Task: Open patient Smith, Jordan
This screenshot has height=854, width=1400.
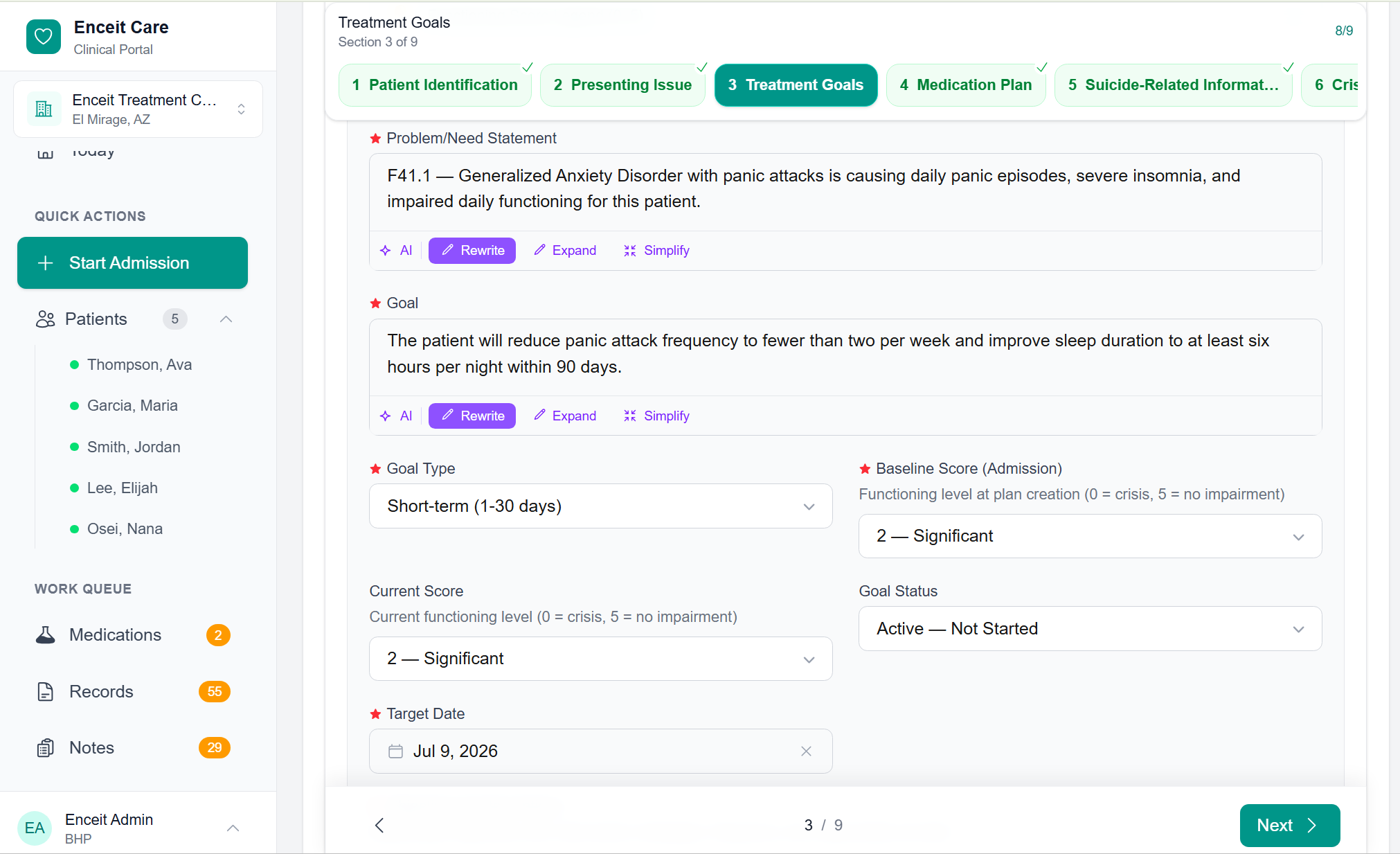Action: [x=134, y=447]
